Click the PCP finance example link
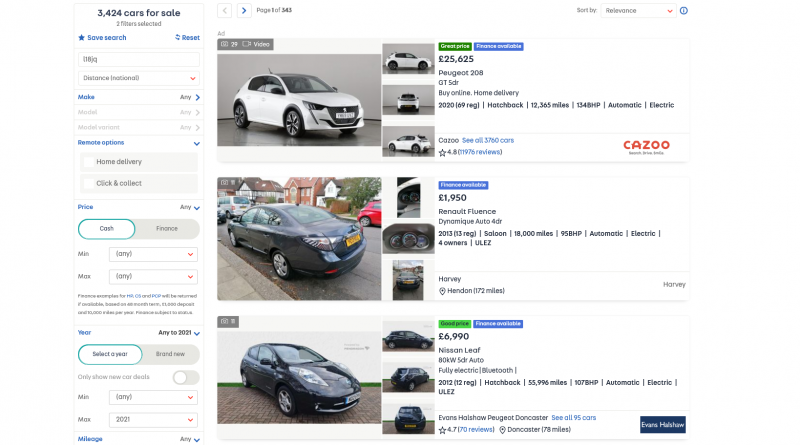The width and height of the screenshot is (800, 445). (x=156, y=296)
